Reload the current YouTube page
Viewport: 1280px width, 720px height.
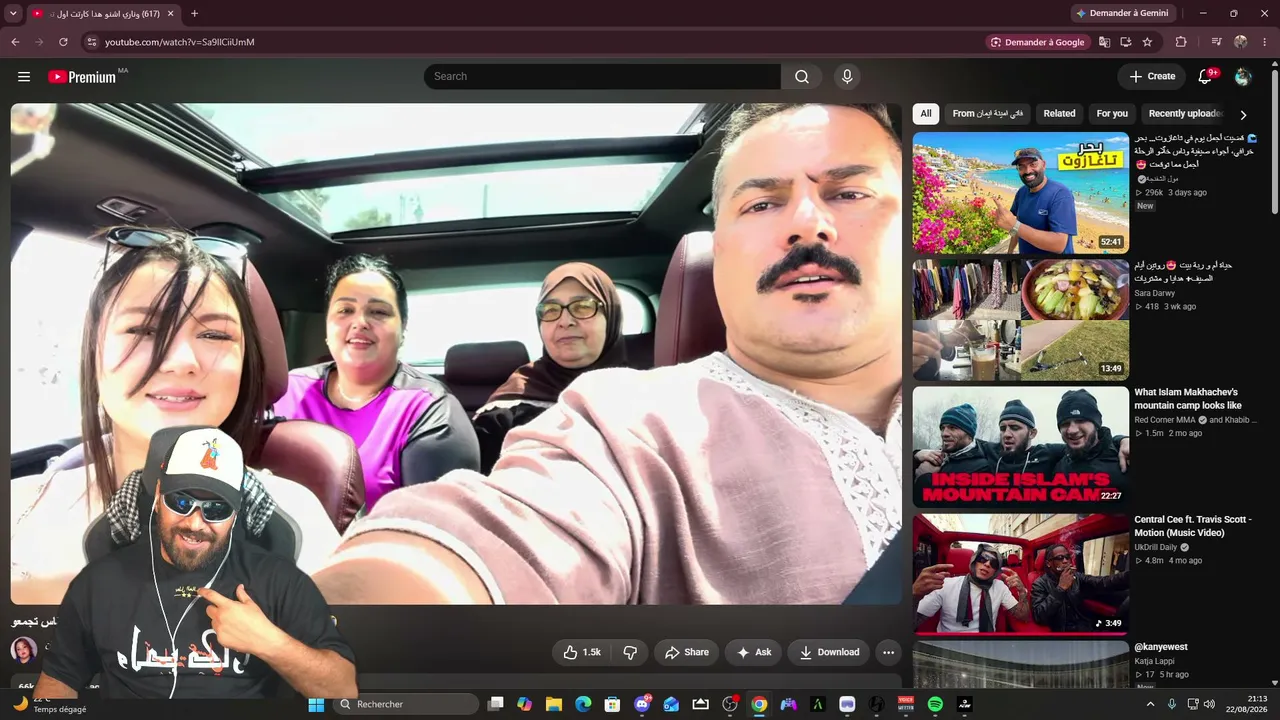point(63,42)
